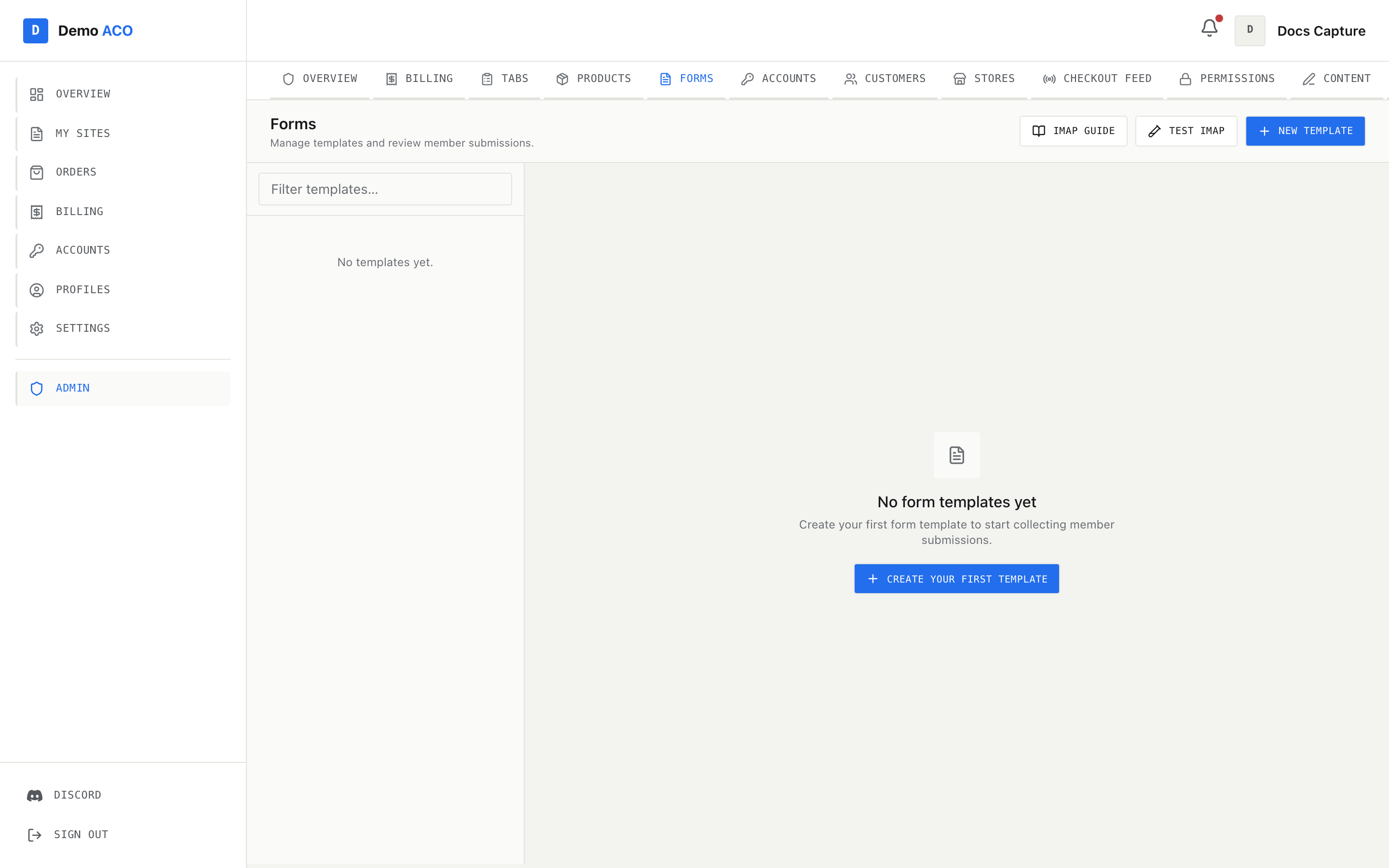Viewport: 1389px width, 868px height.
Task: Click the sidebar Accounts key icon
Action: pos(37,250)
